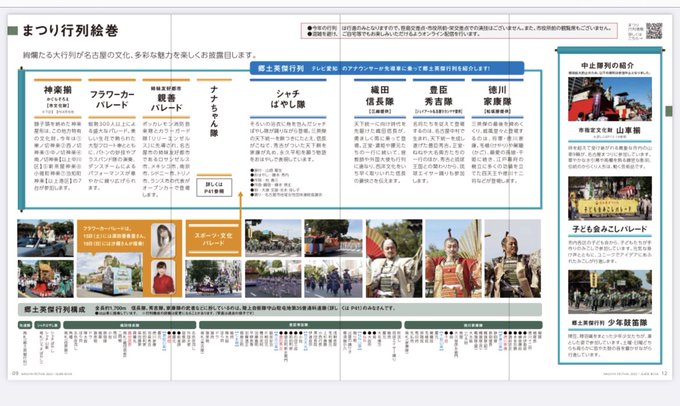Click the subtitle beginning 絢爛たる大行列
This screenshot has height=406, width=680.
140,55
